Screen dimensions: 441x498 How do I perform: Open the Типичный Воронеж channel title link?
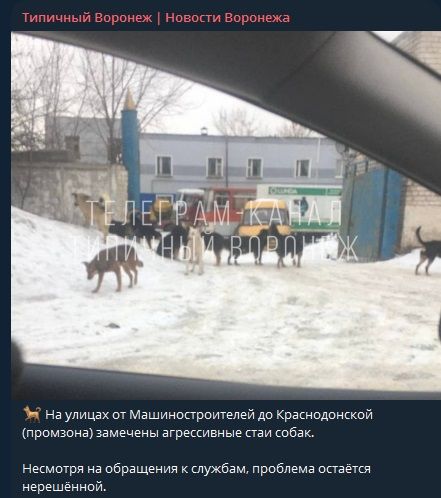156,18
